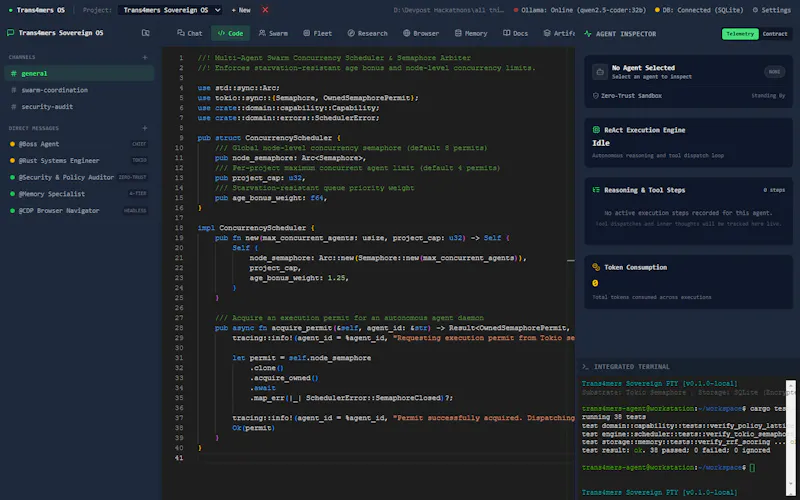Viewport: 800px width, 500px height.
Task: Click the agent avatar icon in No Agent Selected
Action: coord(600,72)
